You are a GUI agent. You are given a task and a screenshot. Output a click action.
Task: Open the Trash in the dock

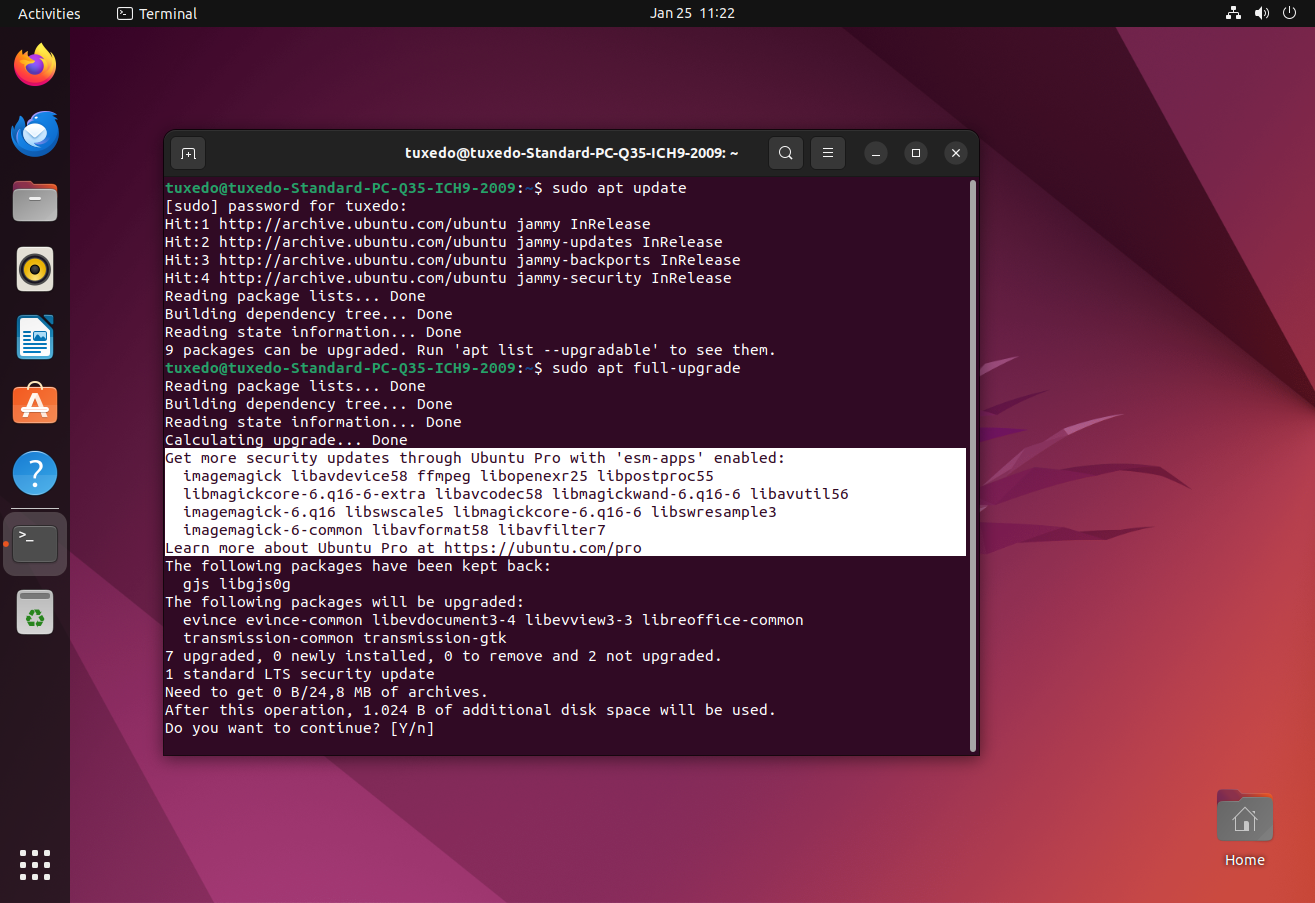point(35,612)
